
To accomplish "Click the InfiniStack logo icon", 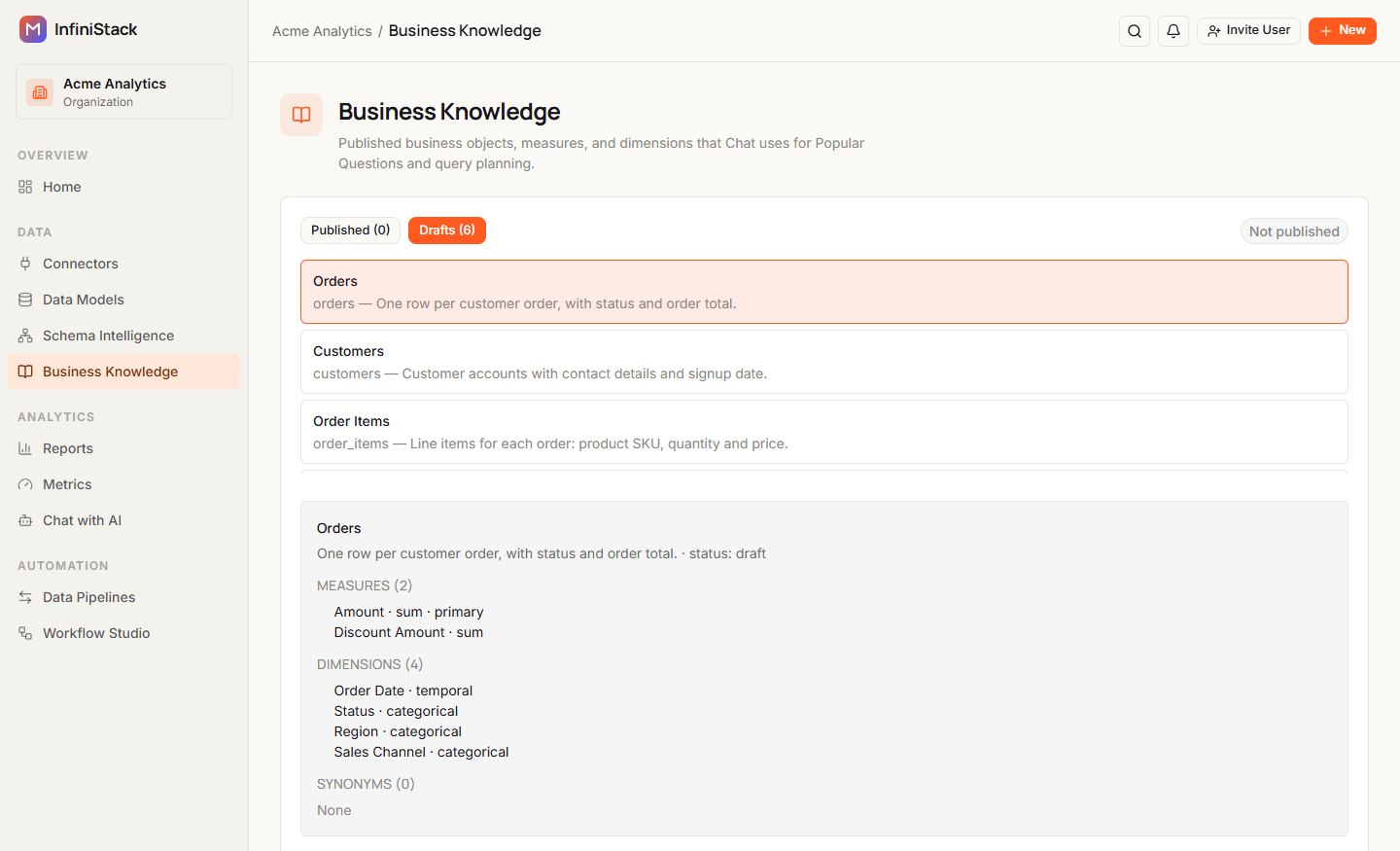I will [x=33, y=29].
